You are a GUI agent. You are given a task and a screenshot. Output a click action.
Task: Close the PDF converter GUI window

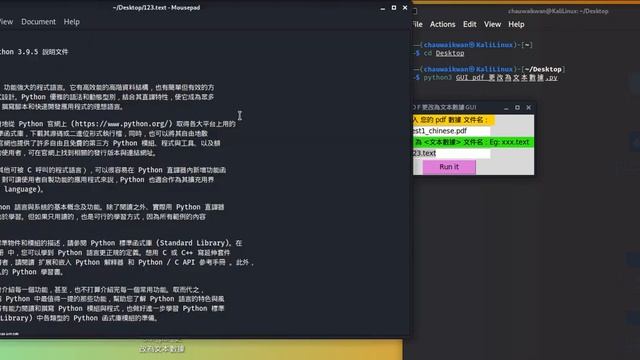click(529, 107)
